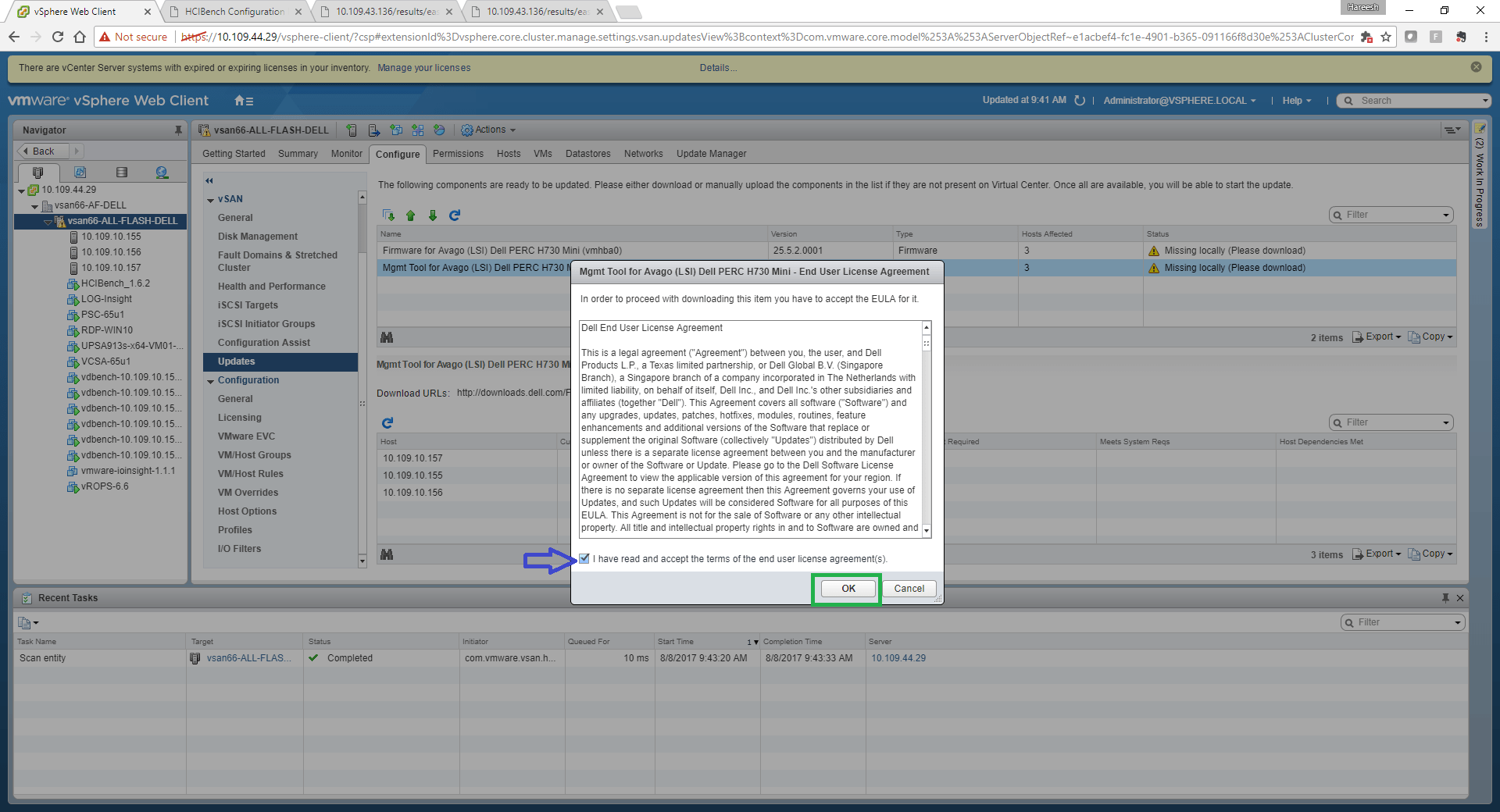This screenshot has width=1500, height=812.
Task: Open the Update Manager tab
Action: click(x=711, y=154)
